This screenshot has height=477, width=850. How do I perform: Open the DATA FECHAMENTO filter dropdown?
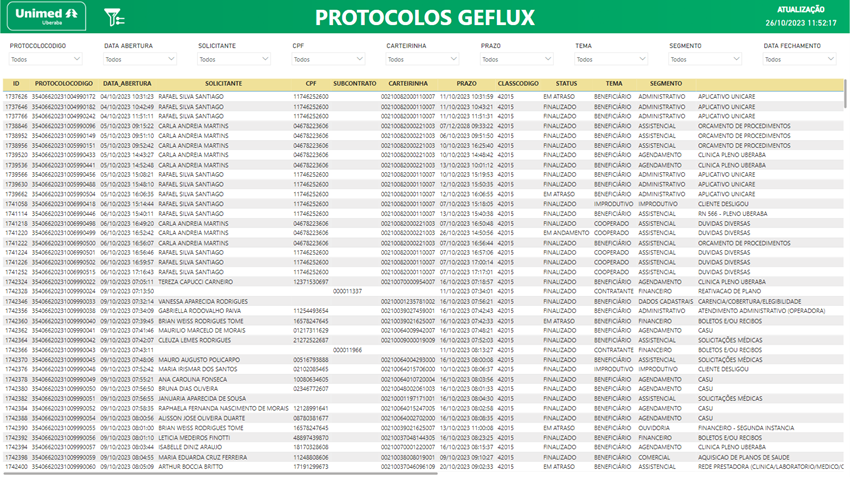[x=800, y=59]
